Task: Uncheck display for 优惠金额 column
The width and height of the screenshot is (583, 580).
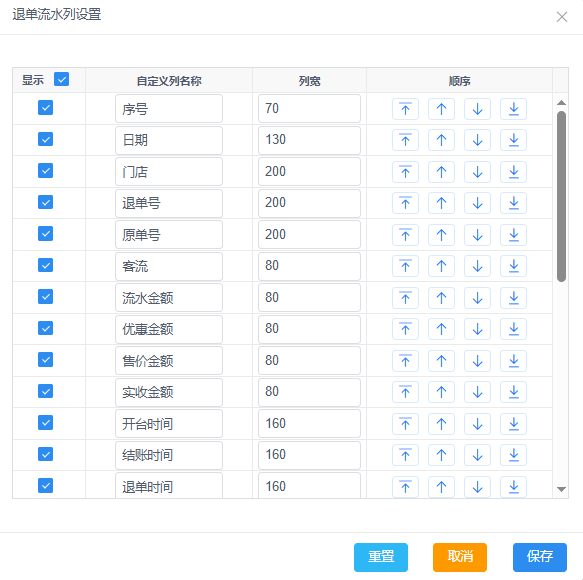Action: (45, 328)
